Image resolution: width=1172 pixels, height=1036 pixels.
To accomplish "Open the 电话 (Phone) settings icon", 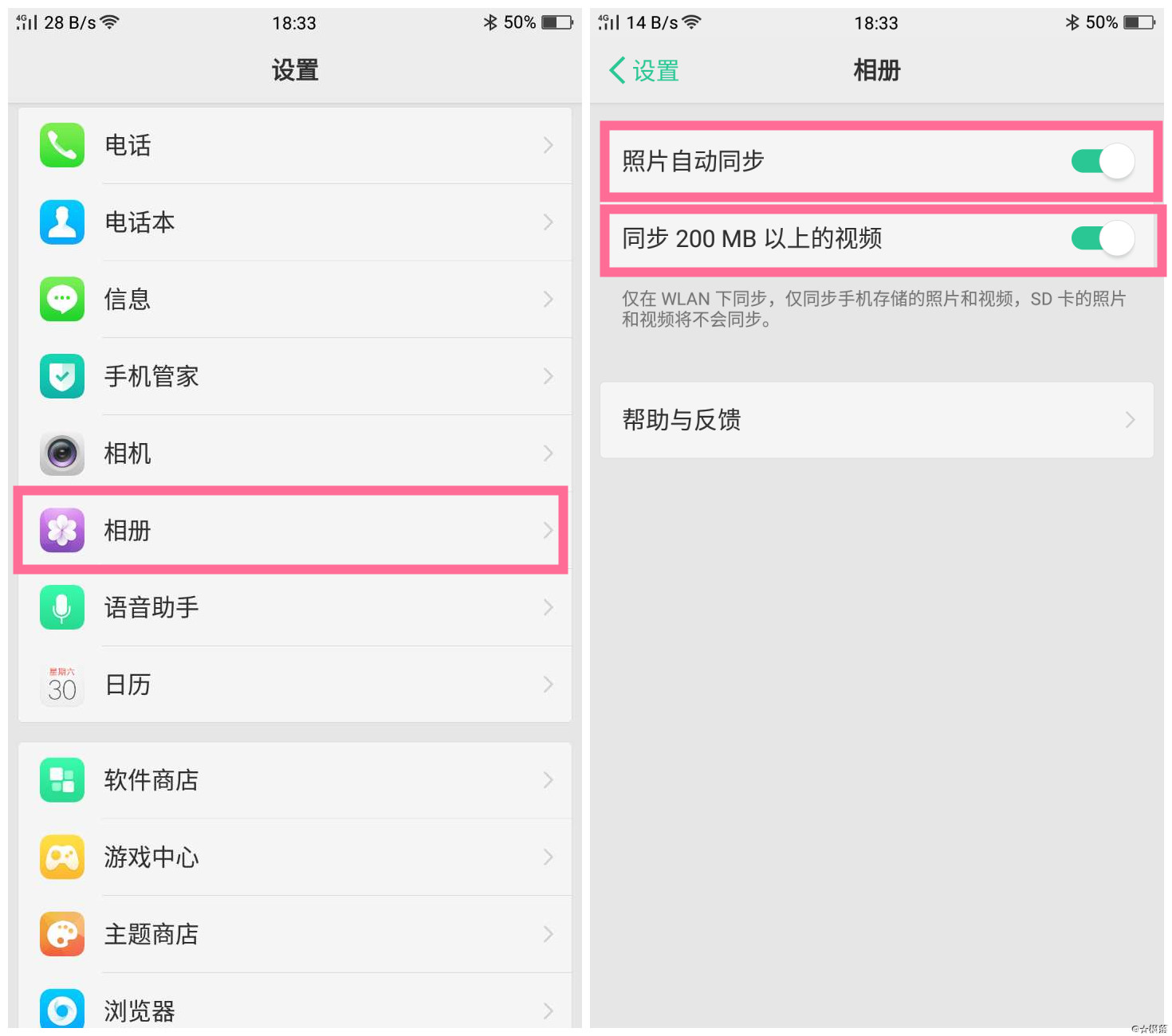I will click(61, 145).
